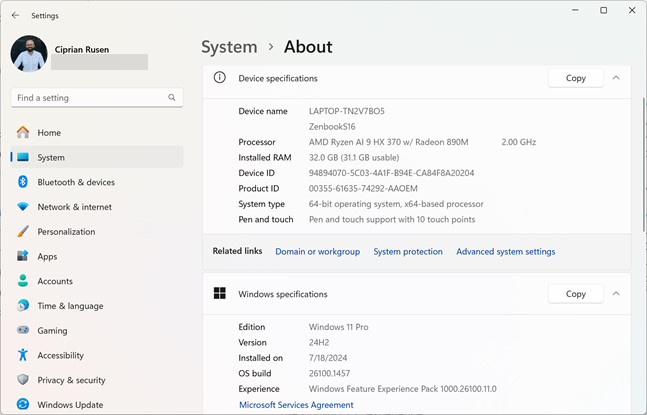Viewport: 647px width, 415px height.
Task: Select the Home house icon in sidebar
Action: pyautogui.click(x=23, y=132)
